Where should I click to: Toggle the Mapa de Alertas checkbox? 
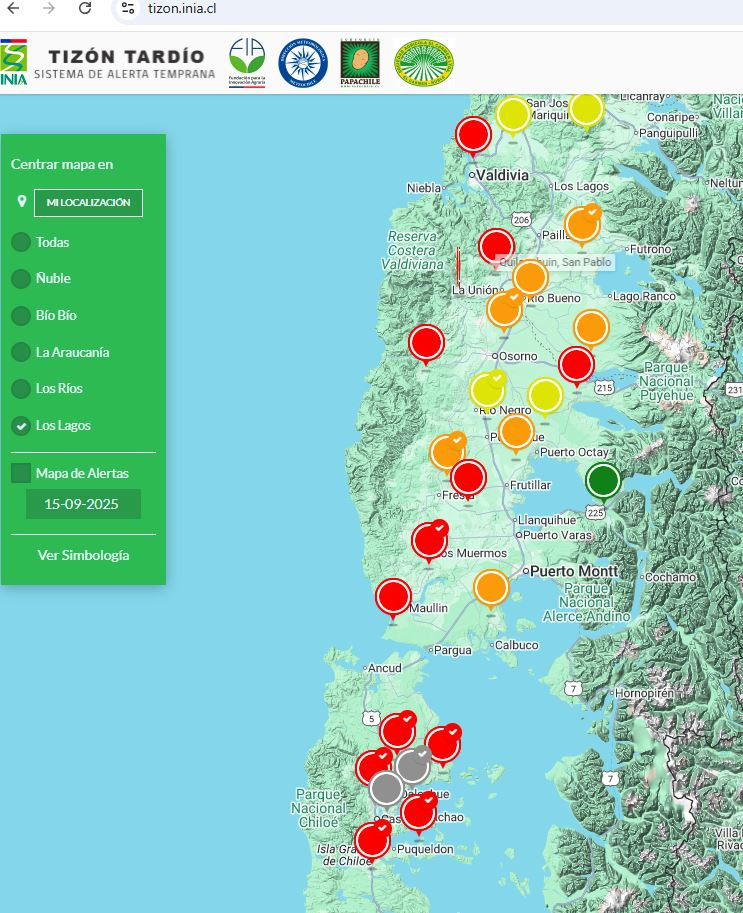[20, 473]
